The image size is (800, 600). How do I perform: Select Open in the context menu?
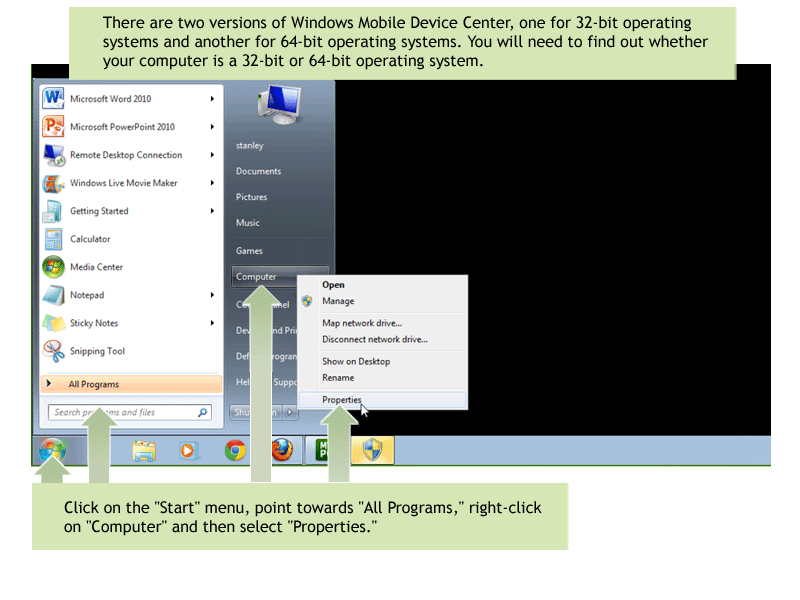click(x=383, y=285)
